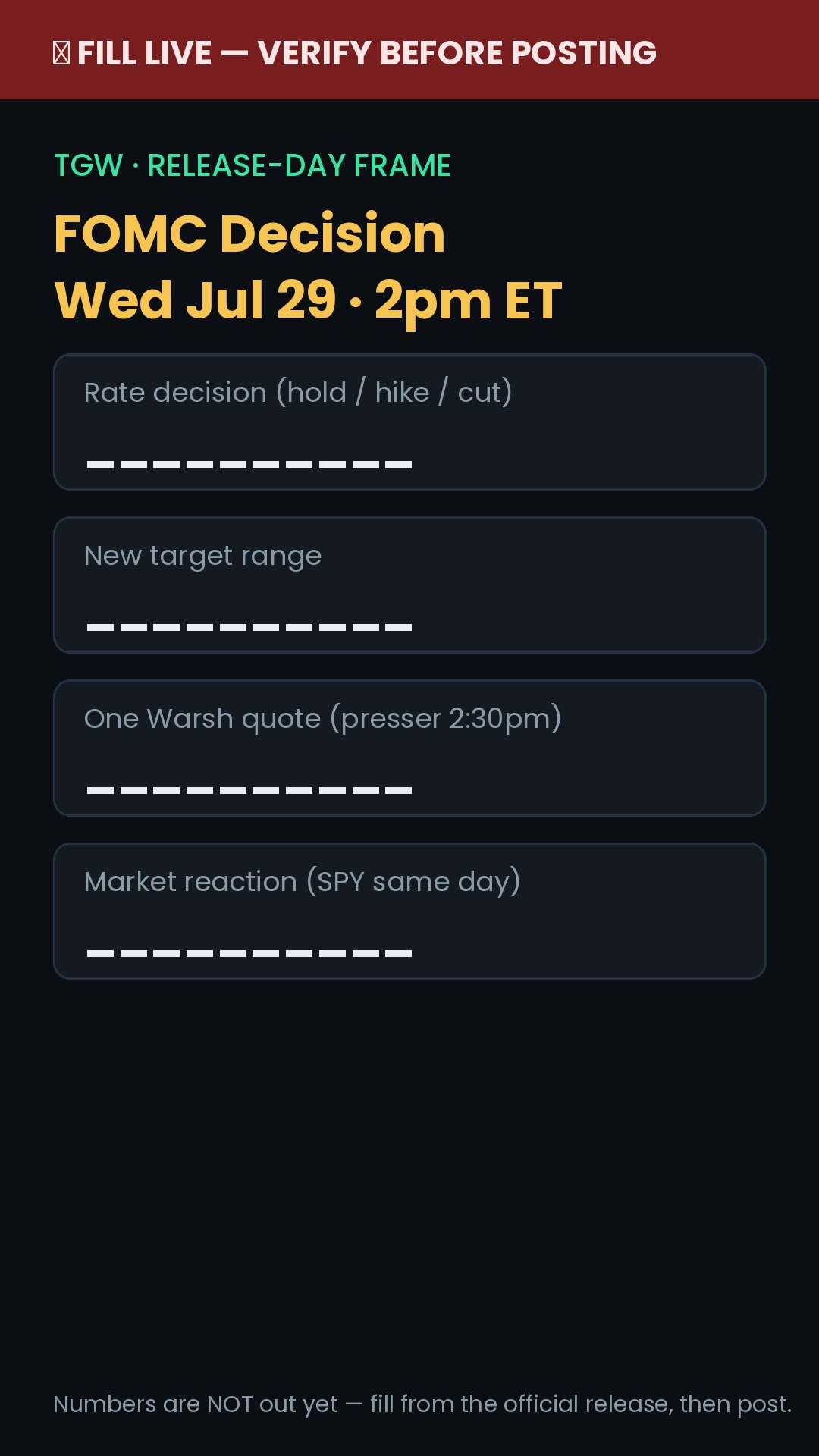
Task: Click the Rate decision field label
Action: pyautogui.click(x=175, y=393)
